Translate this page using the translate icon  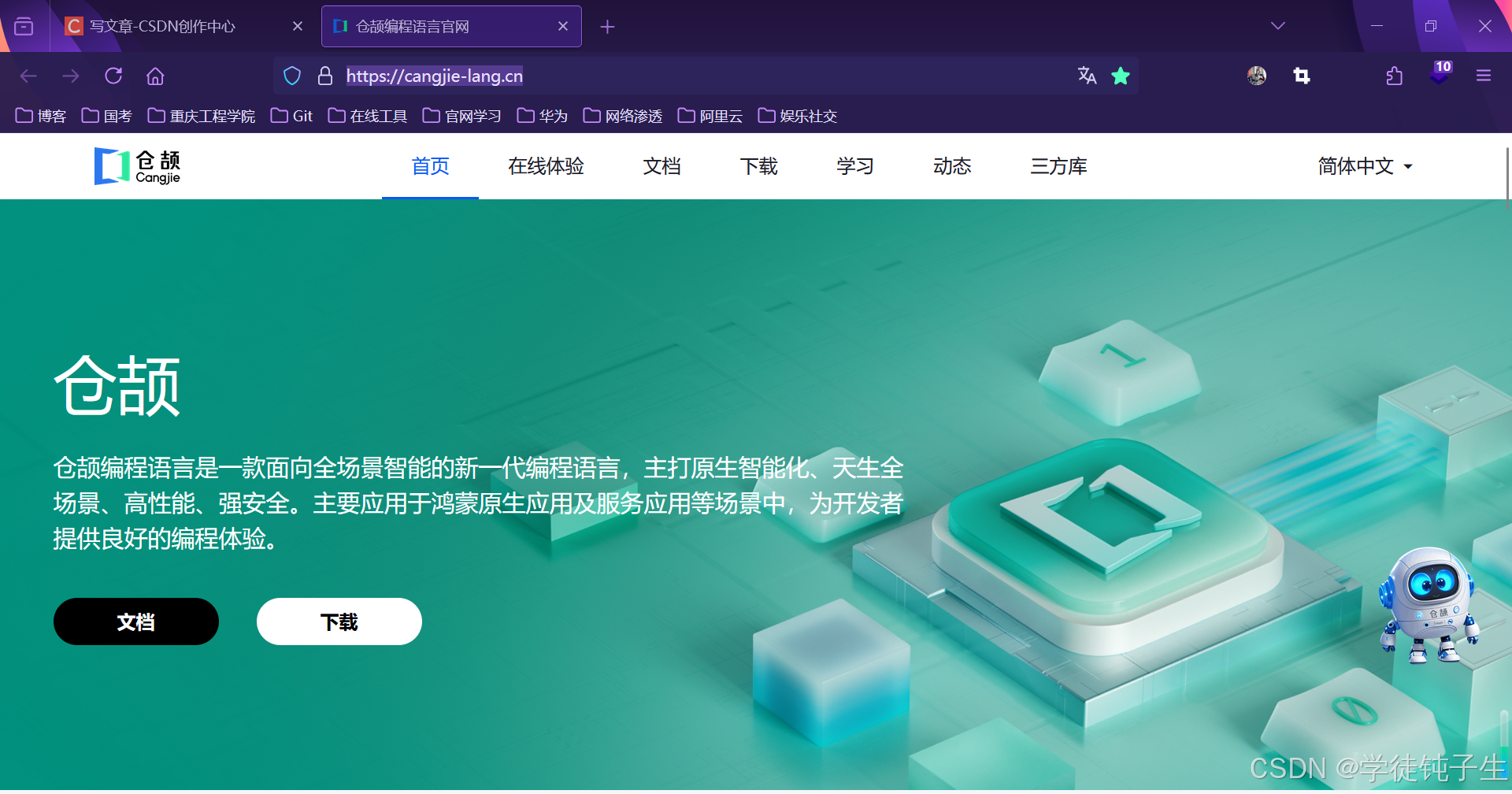[1088, 76]
